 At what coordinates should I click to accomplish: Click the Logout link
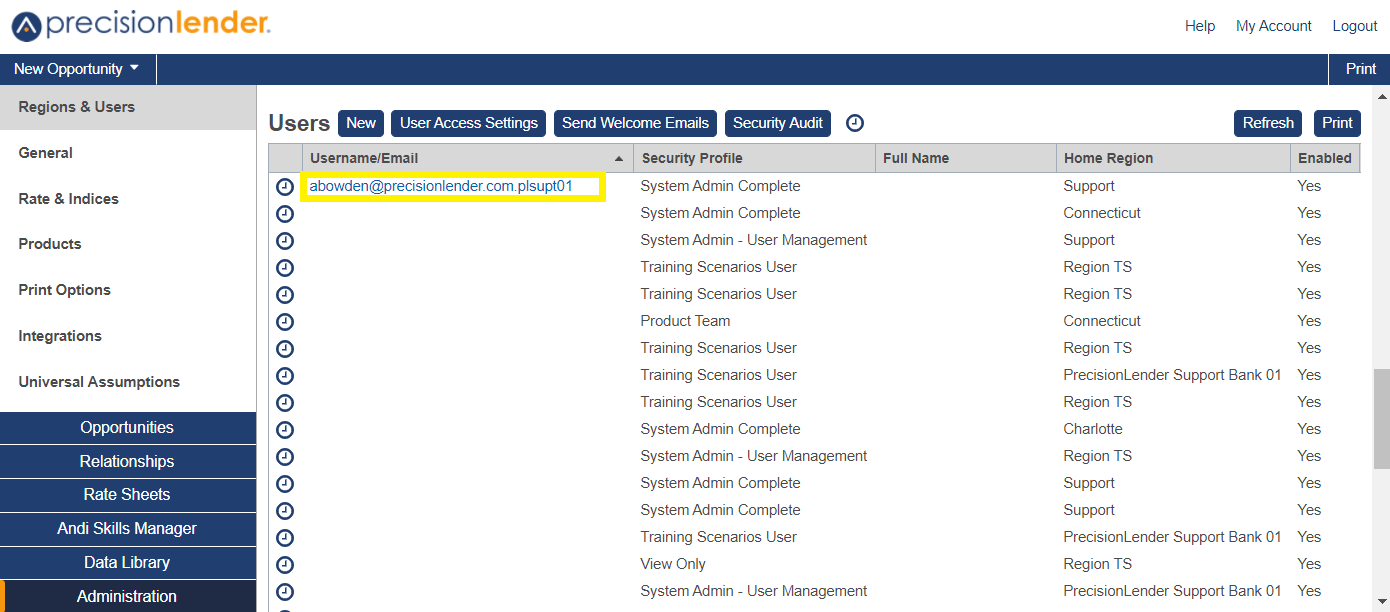(x=1355, y=26)
